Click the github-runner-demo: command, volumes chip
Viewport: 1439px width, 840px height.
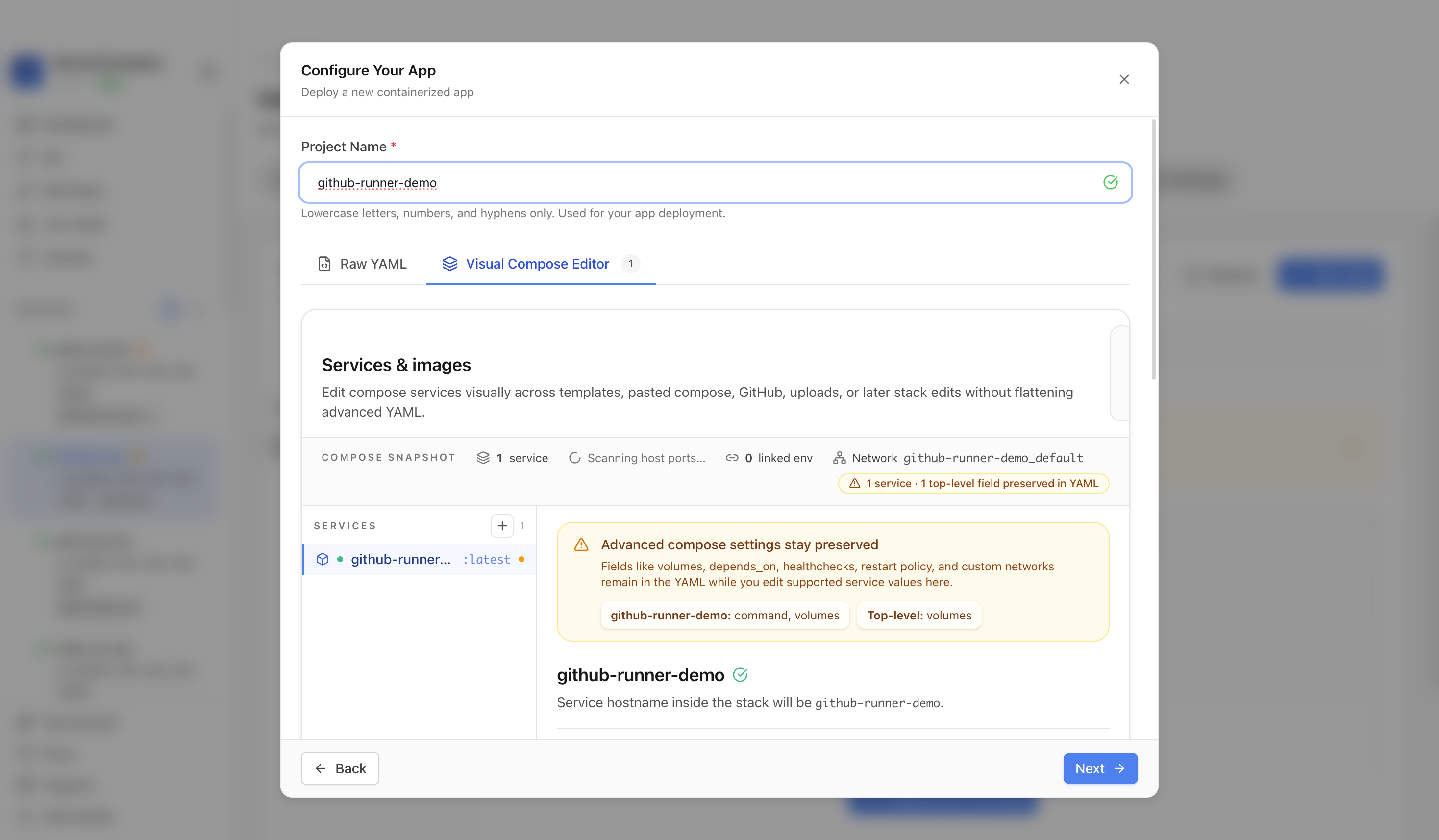click(724, 615)
